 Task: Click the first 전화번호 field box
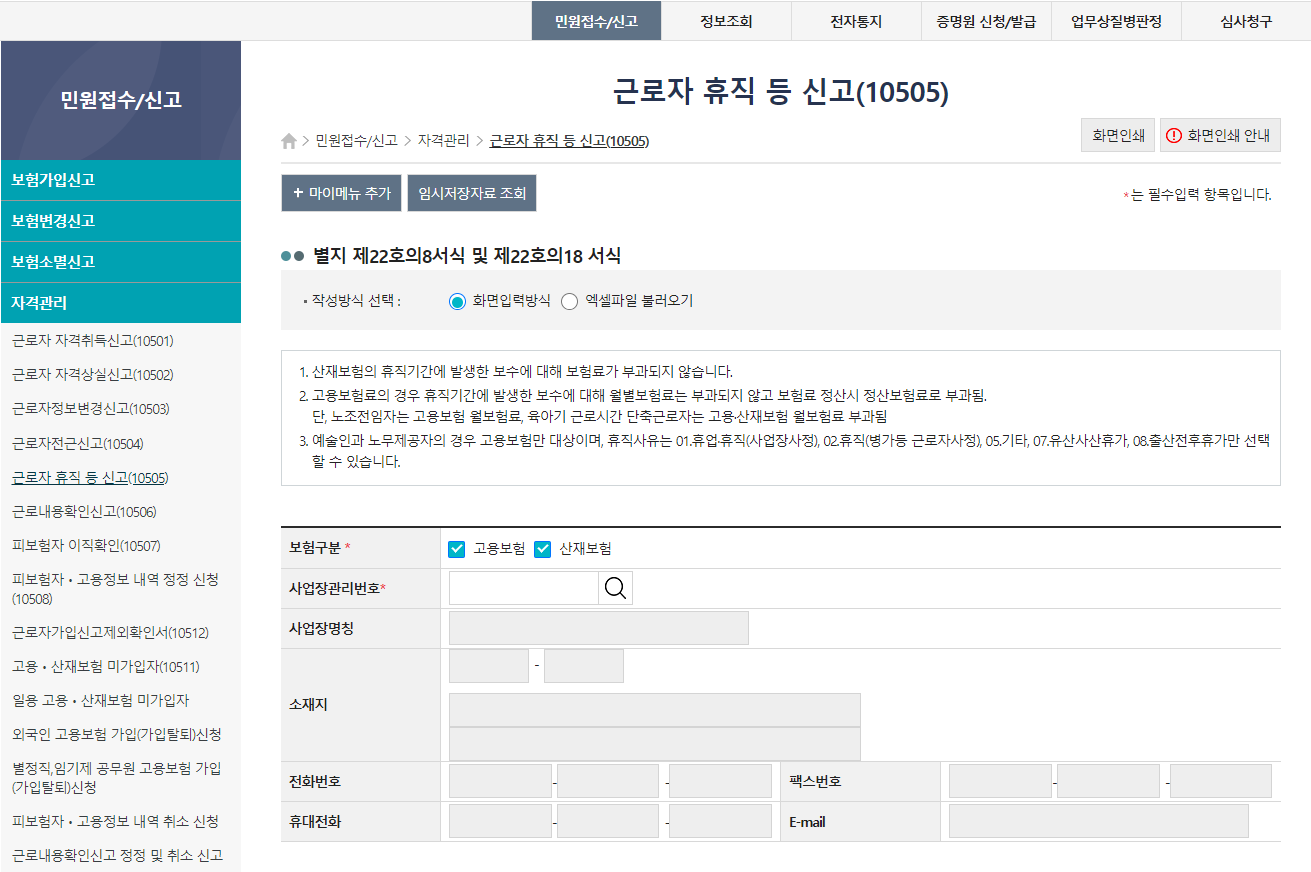[500, 781]
